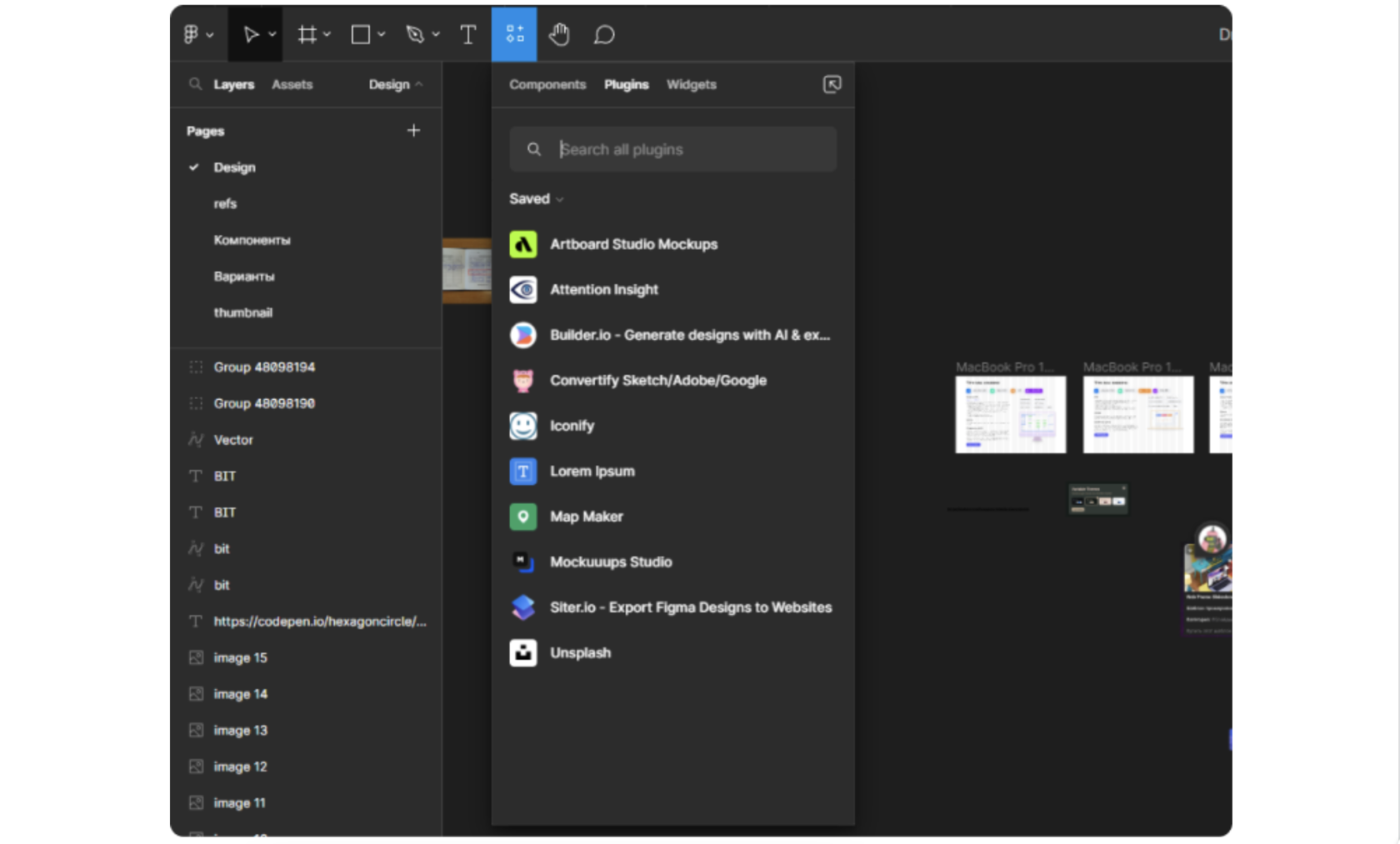Select the Pen tool
Image resolution: width=1400 pixels, height=844 pixels.
point(415,34)
